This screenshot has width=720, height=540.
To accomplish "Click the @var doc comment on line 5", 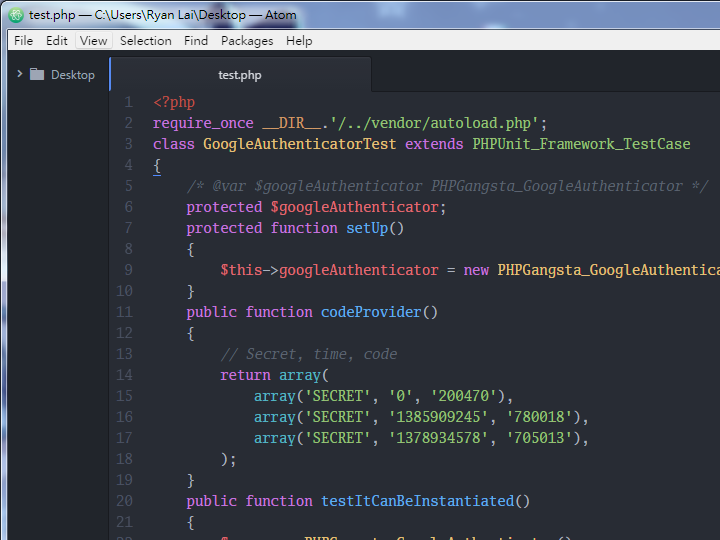I will point(448,186).
